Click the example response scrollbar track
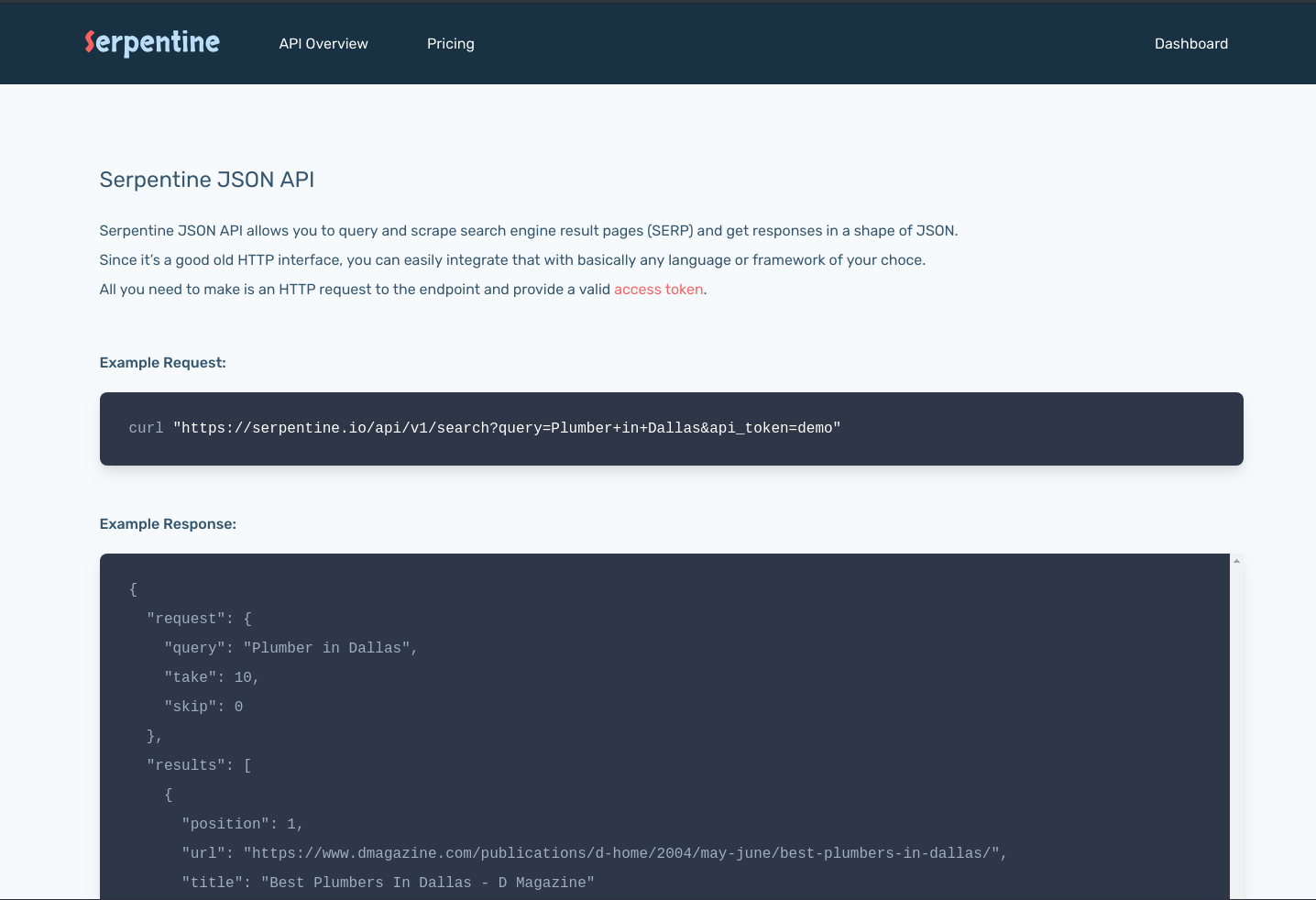 point(1236,733)
